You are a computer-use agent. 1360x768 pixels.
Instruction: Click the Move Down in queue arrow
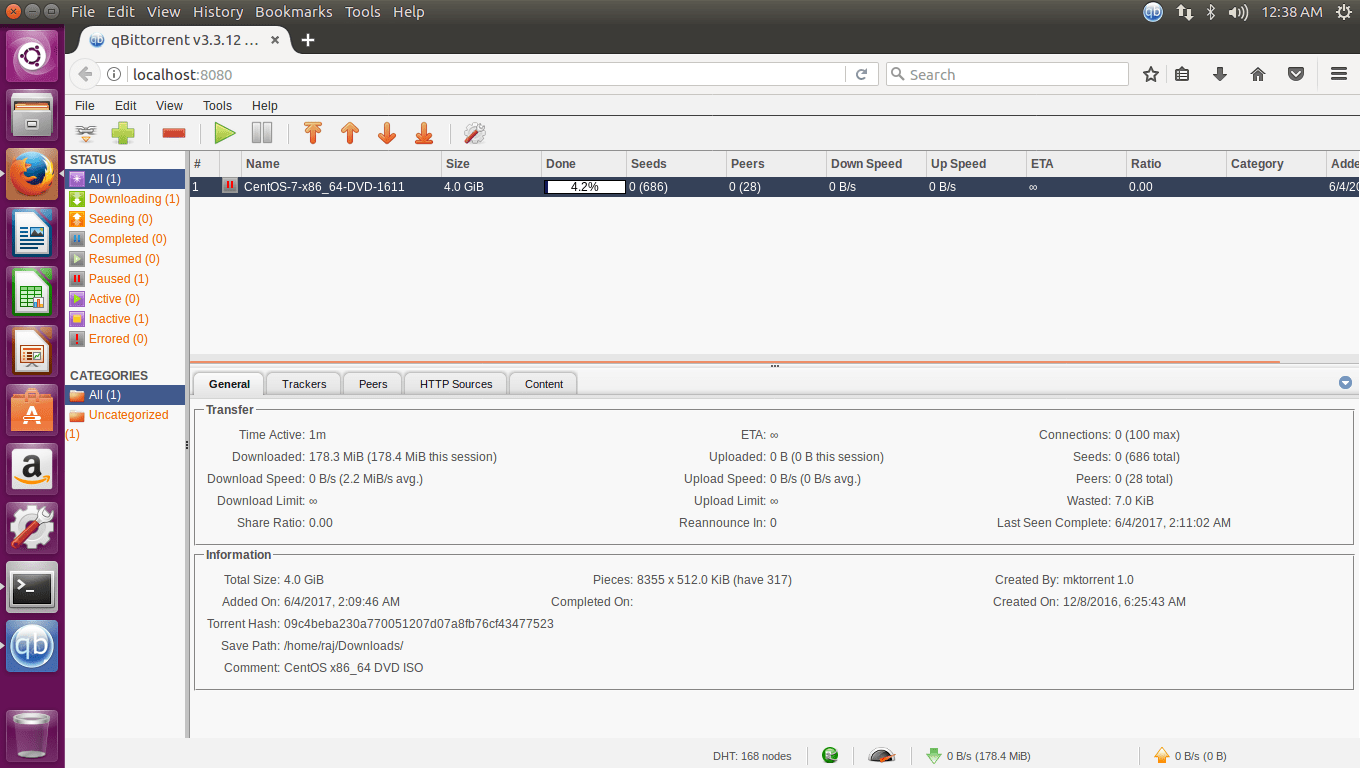pyautogui.click(x=387, y=133)
